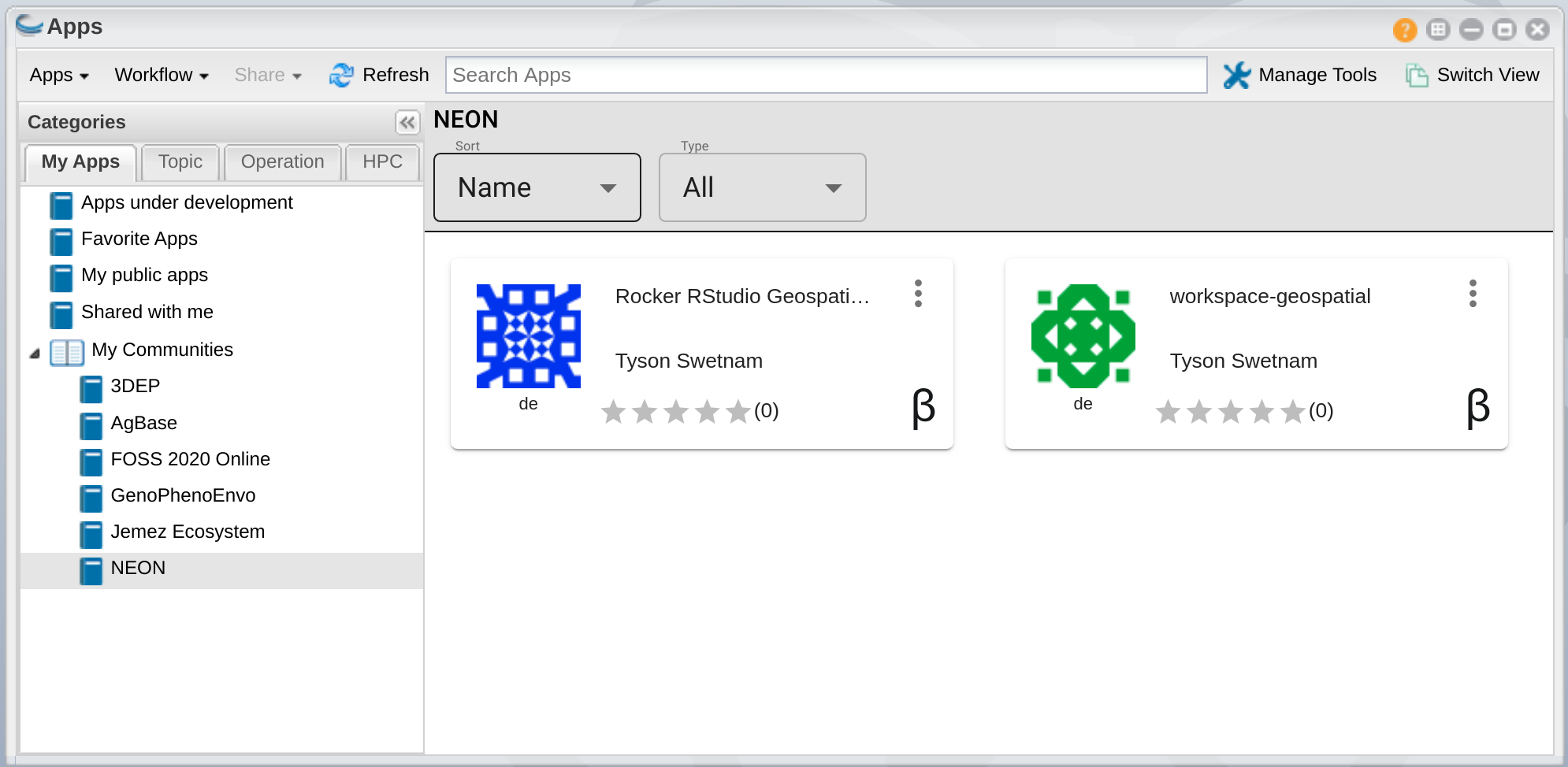Open the orange help question icon
The width and height of the screenshot is (1568, 767).
point(1404,30)
